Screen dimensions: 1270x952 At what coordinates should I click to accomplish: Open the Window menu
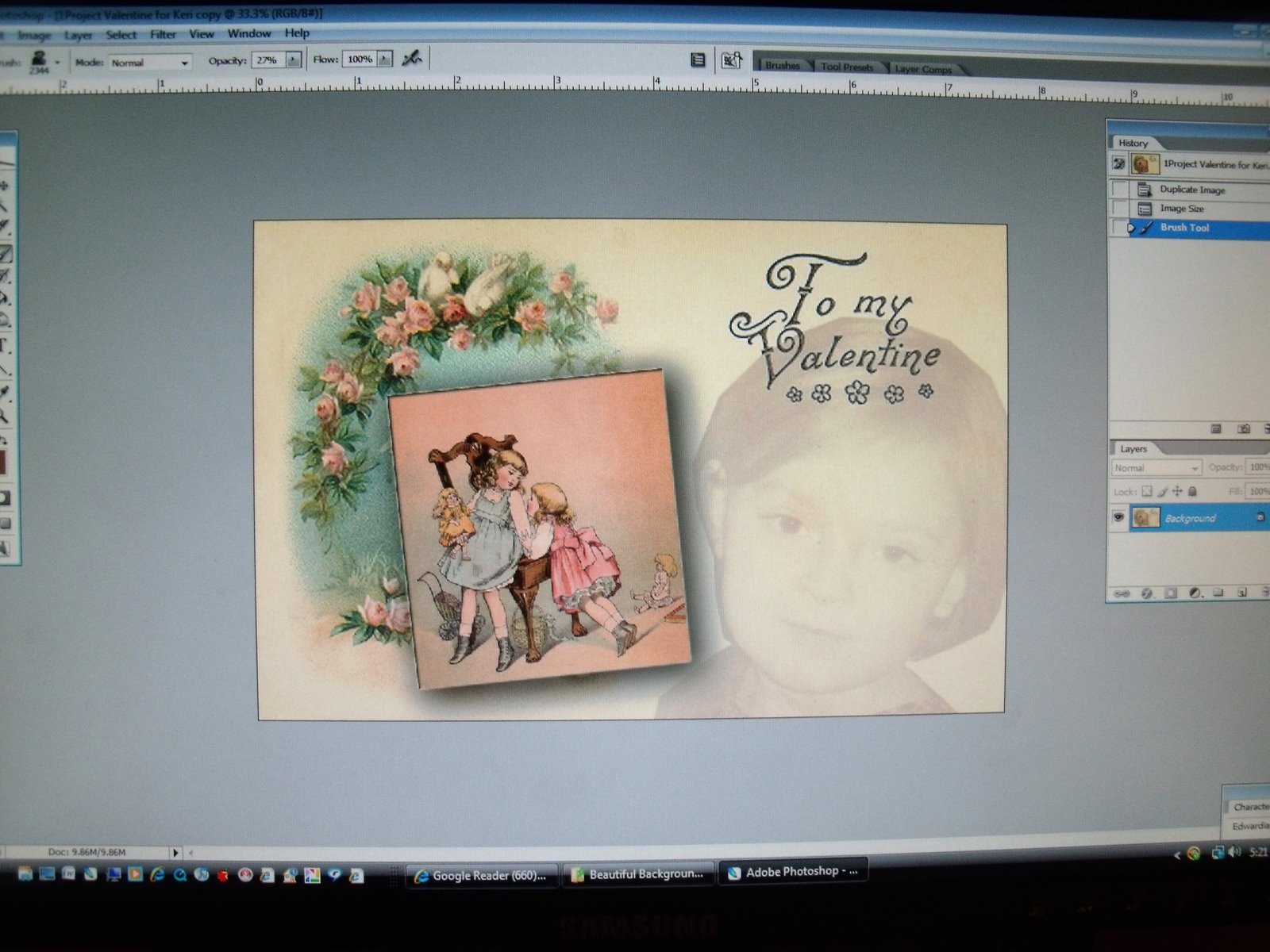[x=249, y=33]
